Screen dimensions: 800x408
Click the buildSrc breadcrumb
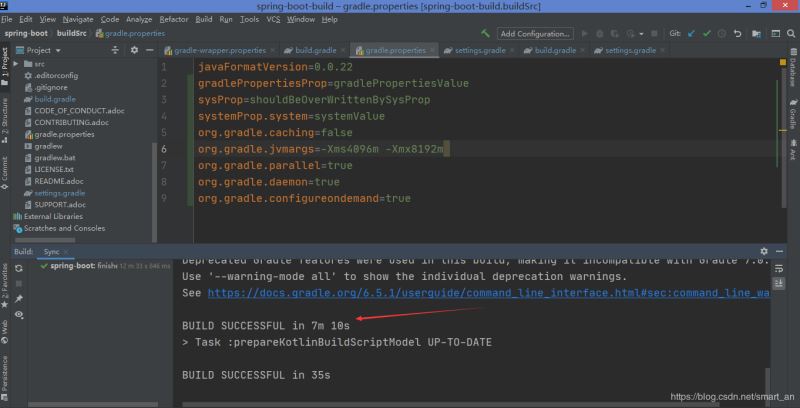(71, 33)
